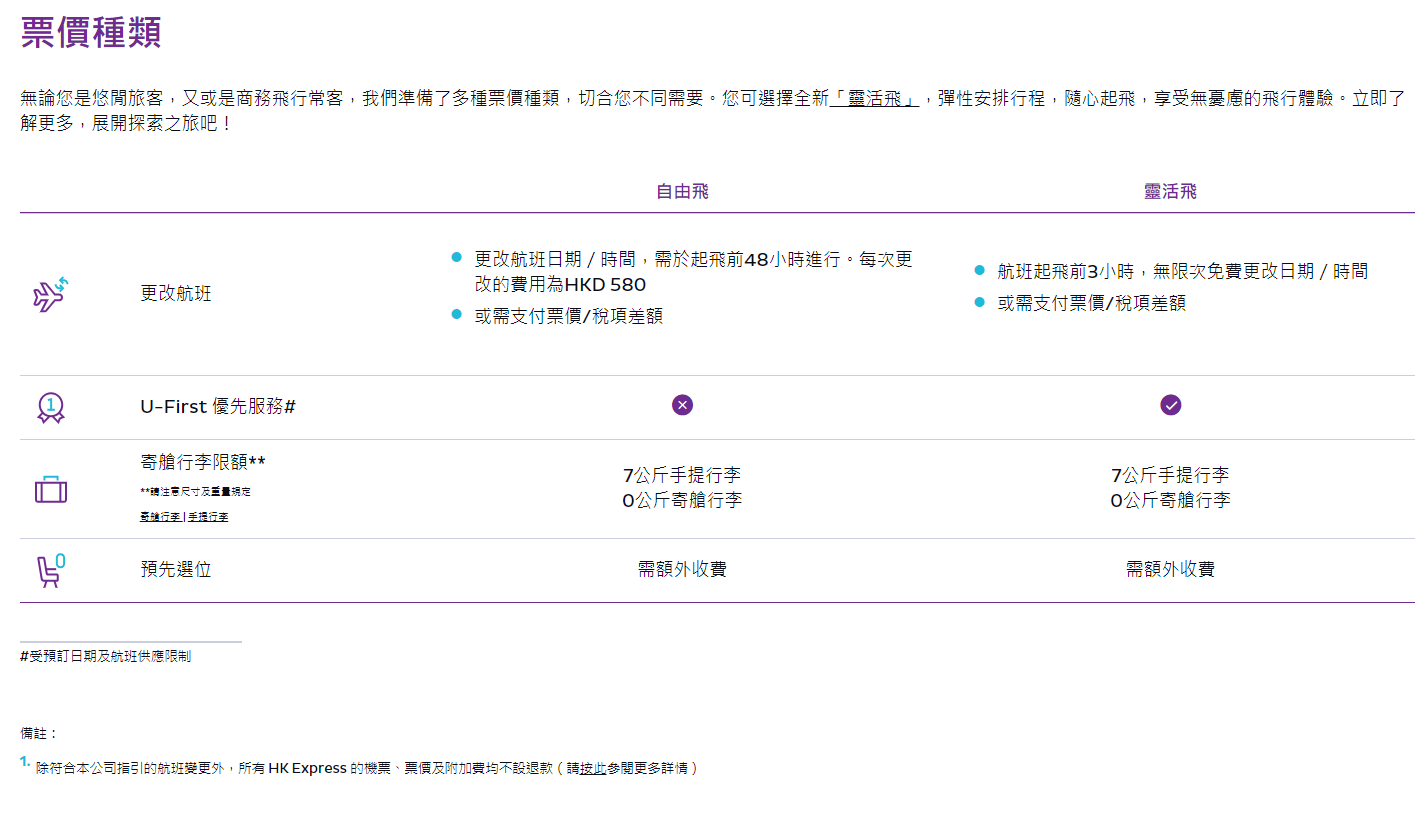Open the 寄艙行李 link below baggage allowance
1425x815 pixels.
pyautogui.click(x=160, y=517)
